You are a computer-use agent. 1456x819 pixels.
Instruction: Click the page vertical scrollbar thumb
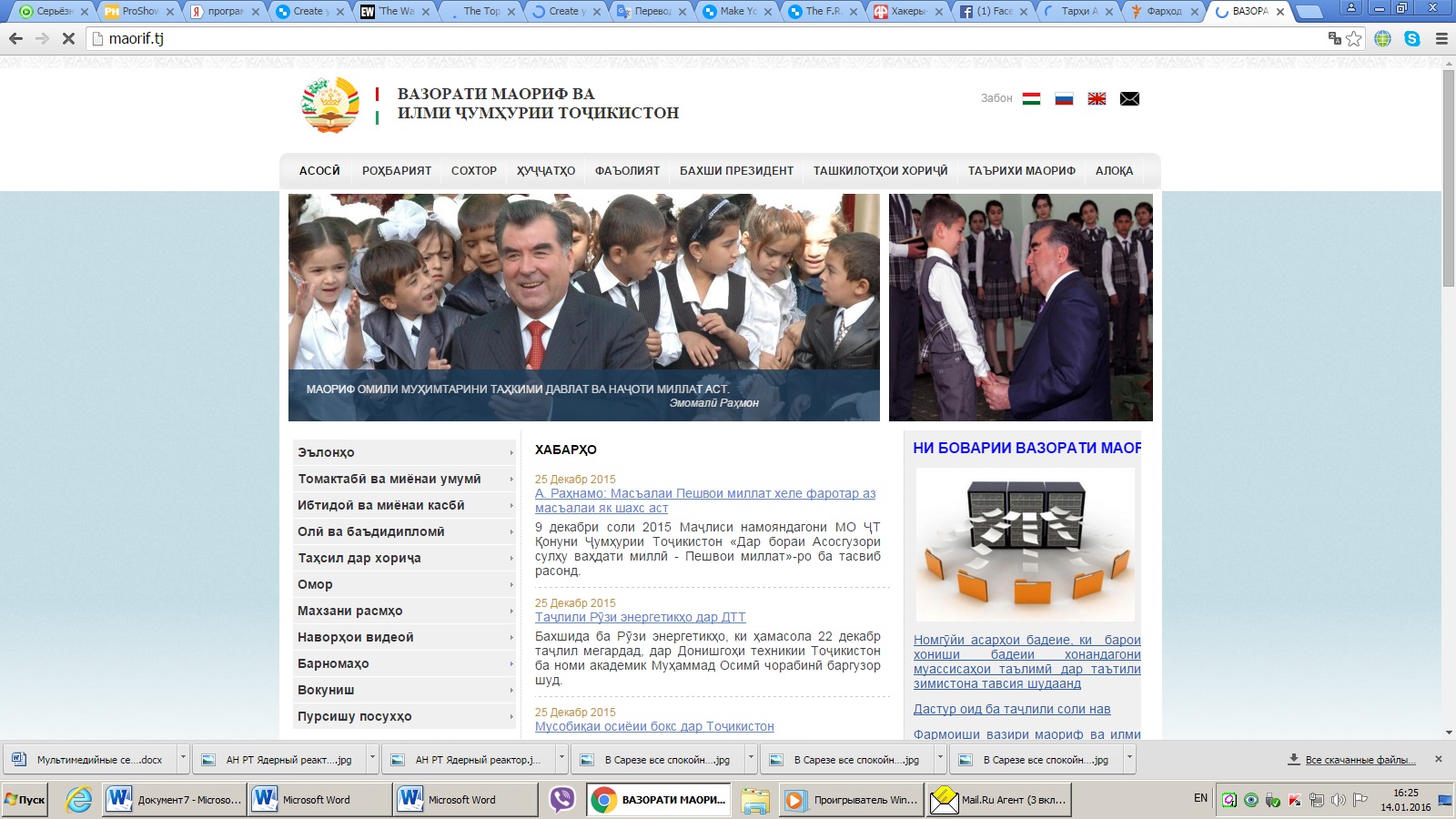(1448, 177)
